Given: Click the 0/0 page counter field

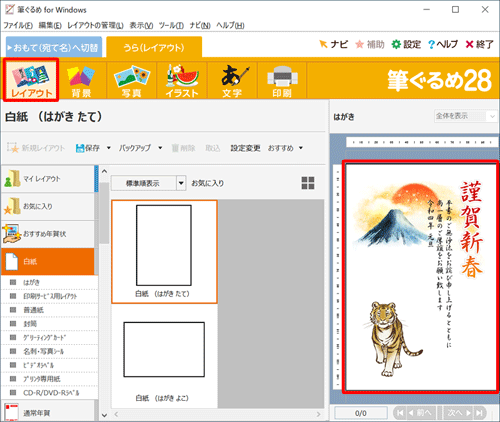Looking at the screenshot, I should coord(361,413).
